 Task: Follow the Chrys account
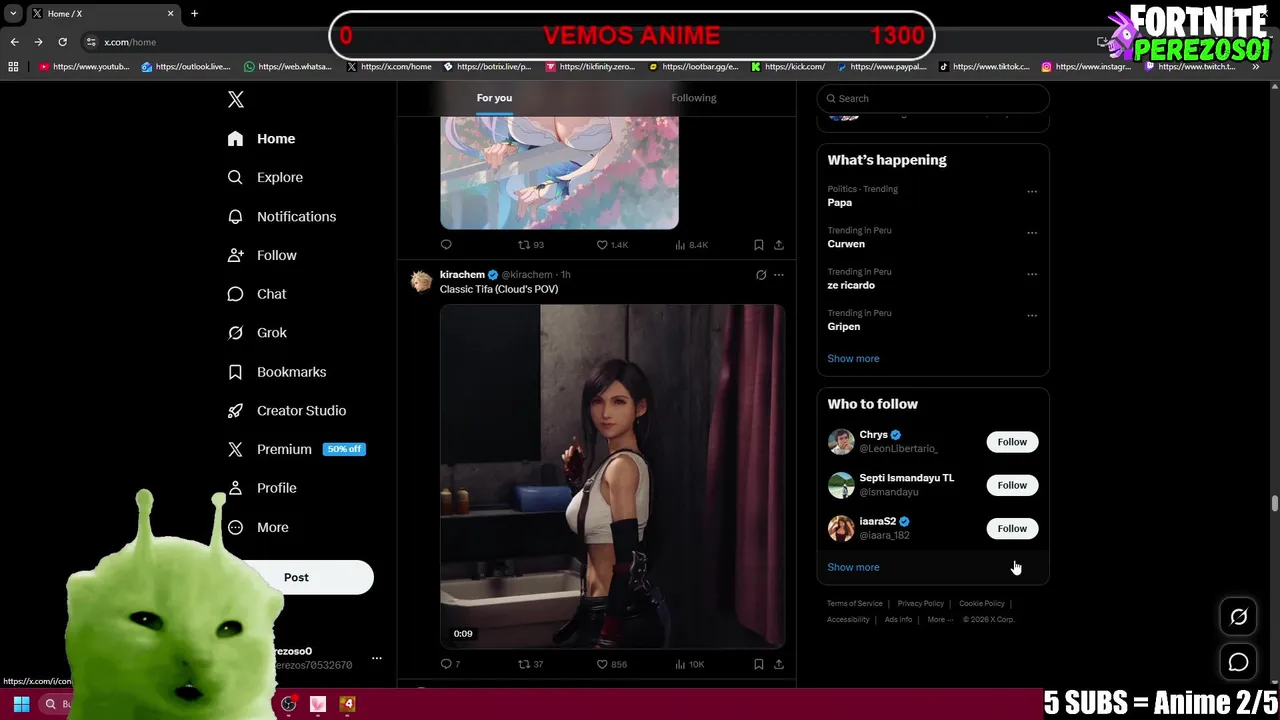(x=1012, y=442)
